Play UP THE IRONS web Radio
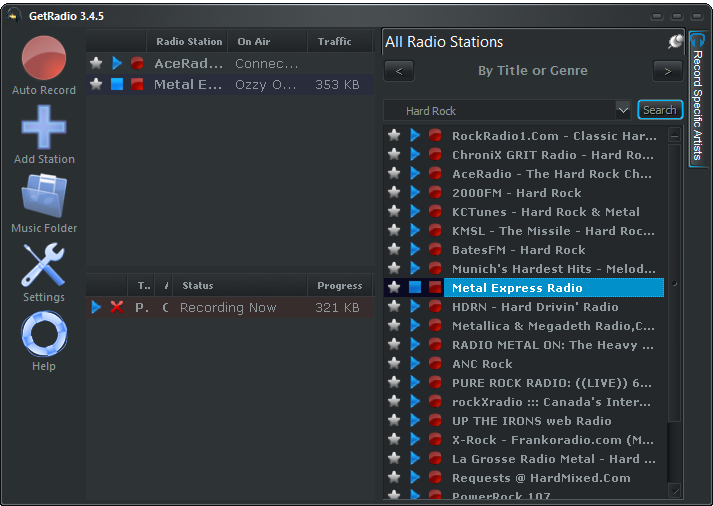This screenshot has height=506, width=713. (x=415, y=421)
